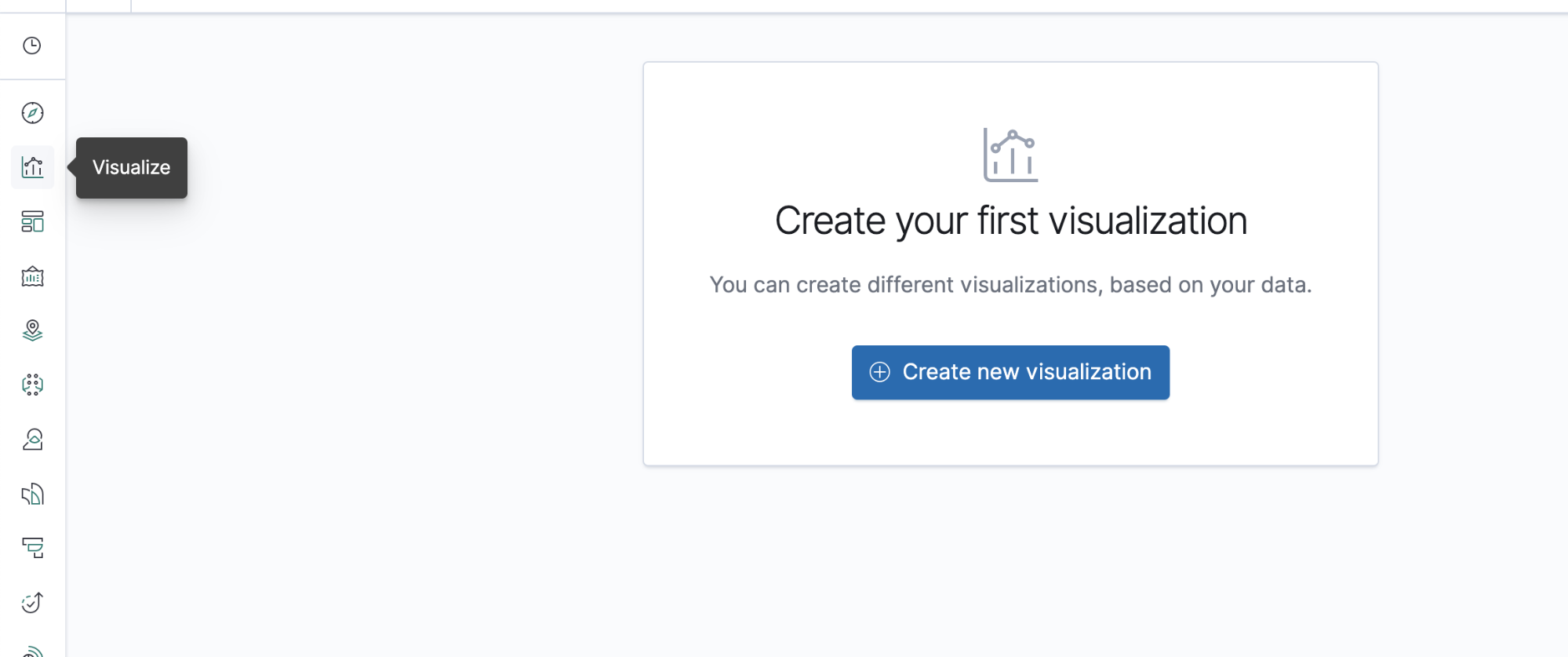
Task: Click the description text about your data
Action: coord(1010,285)
